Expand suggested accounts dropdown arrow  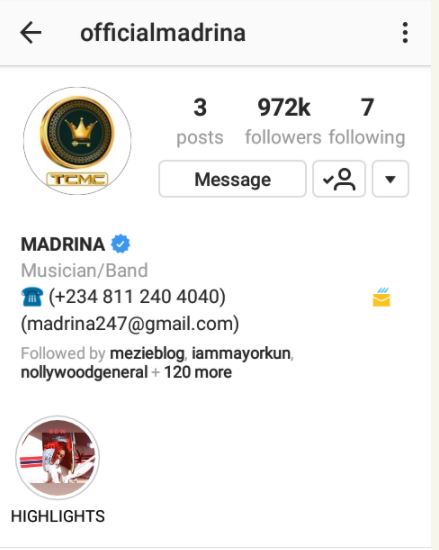pyautogui.click(x=390, y=179)
